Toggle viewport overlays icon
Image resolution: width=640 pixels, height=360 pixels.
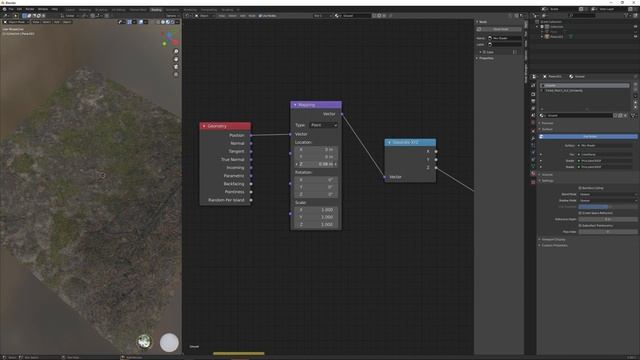pyautogui.click(x=141, y=22)
